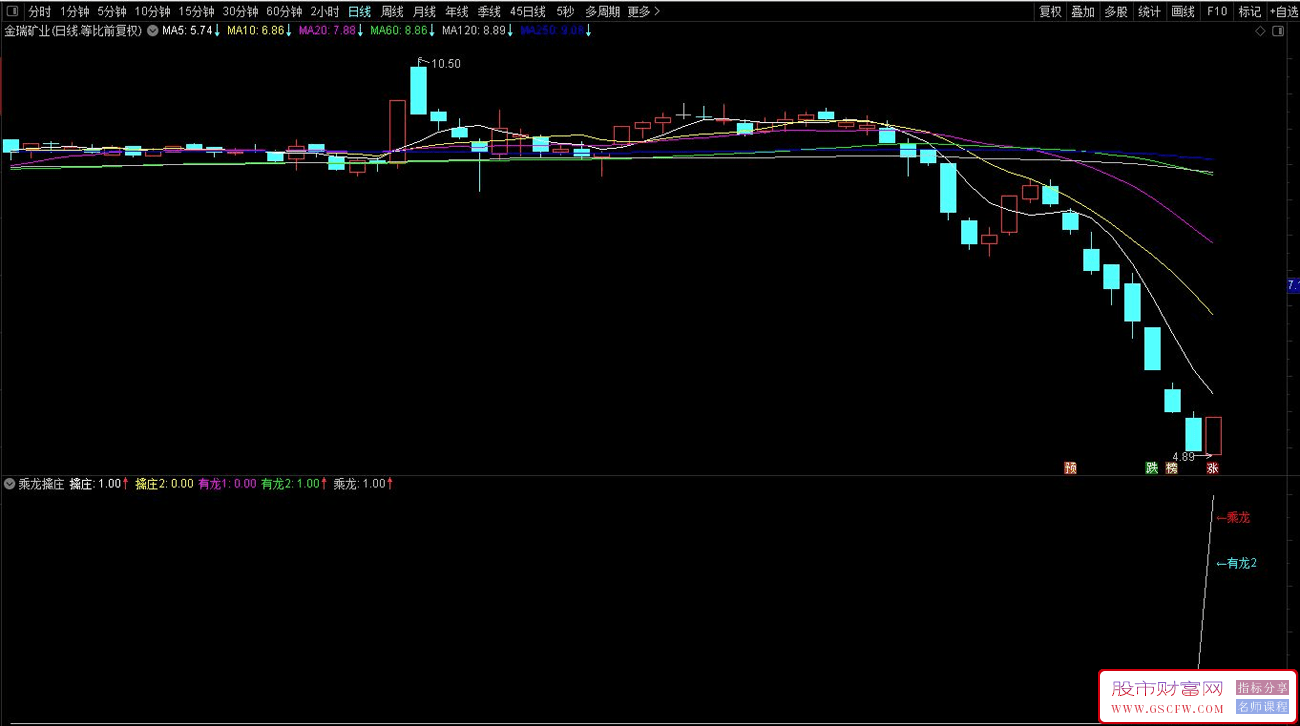1300x726 pixels.
Task: Click the MA10: 6.86 label
Action: (x=256, y=31)
